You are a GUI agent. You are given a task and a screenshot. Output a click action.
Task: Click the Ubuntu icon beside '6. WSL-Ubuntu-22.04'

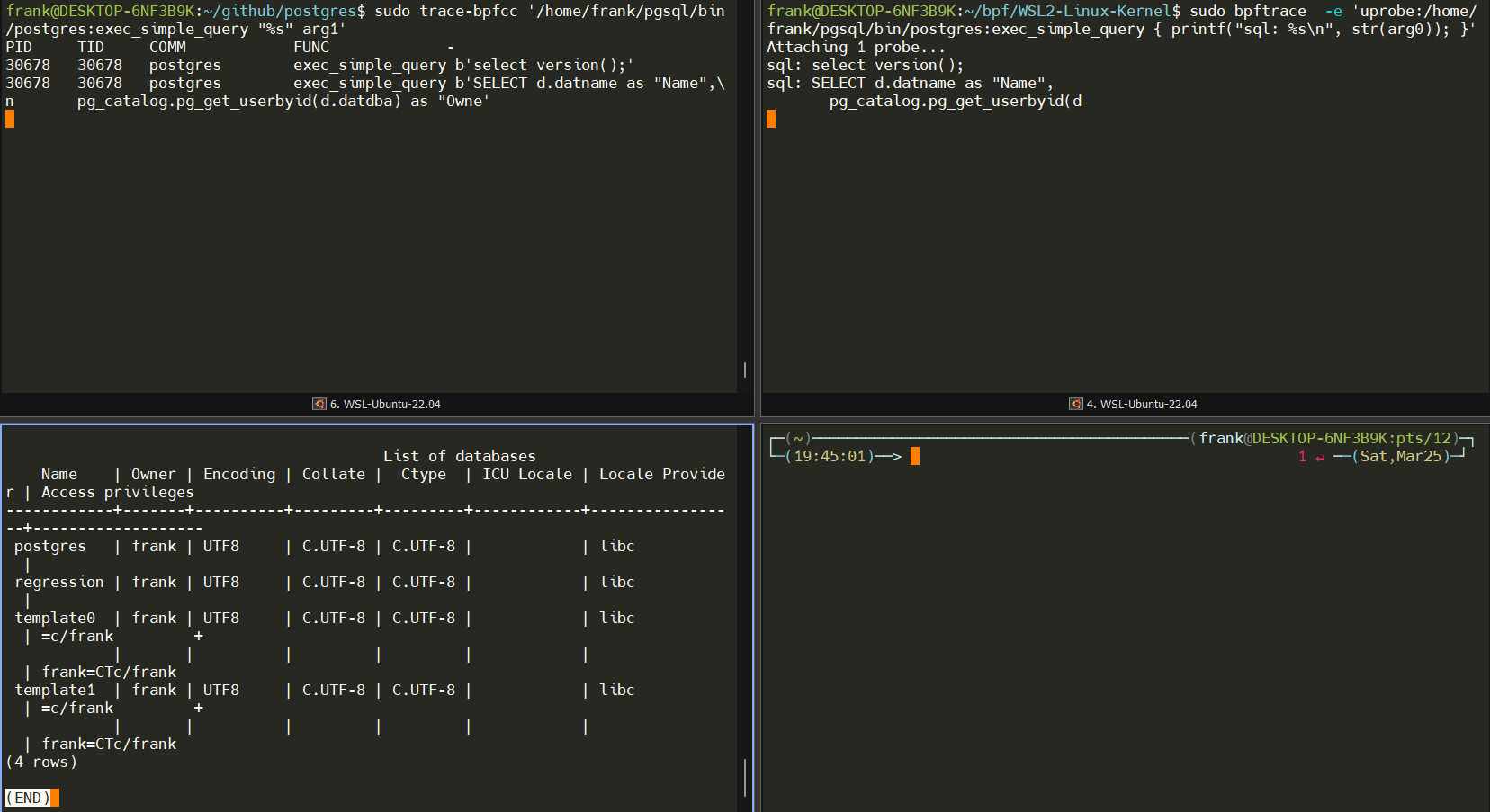pyautogui.click(x=319, y=405)
